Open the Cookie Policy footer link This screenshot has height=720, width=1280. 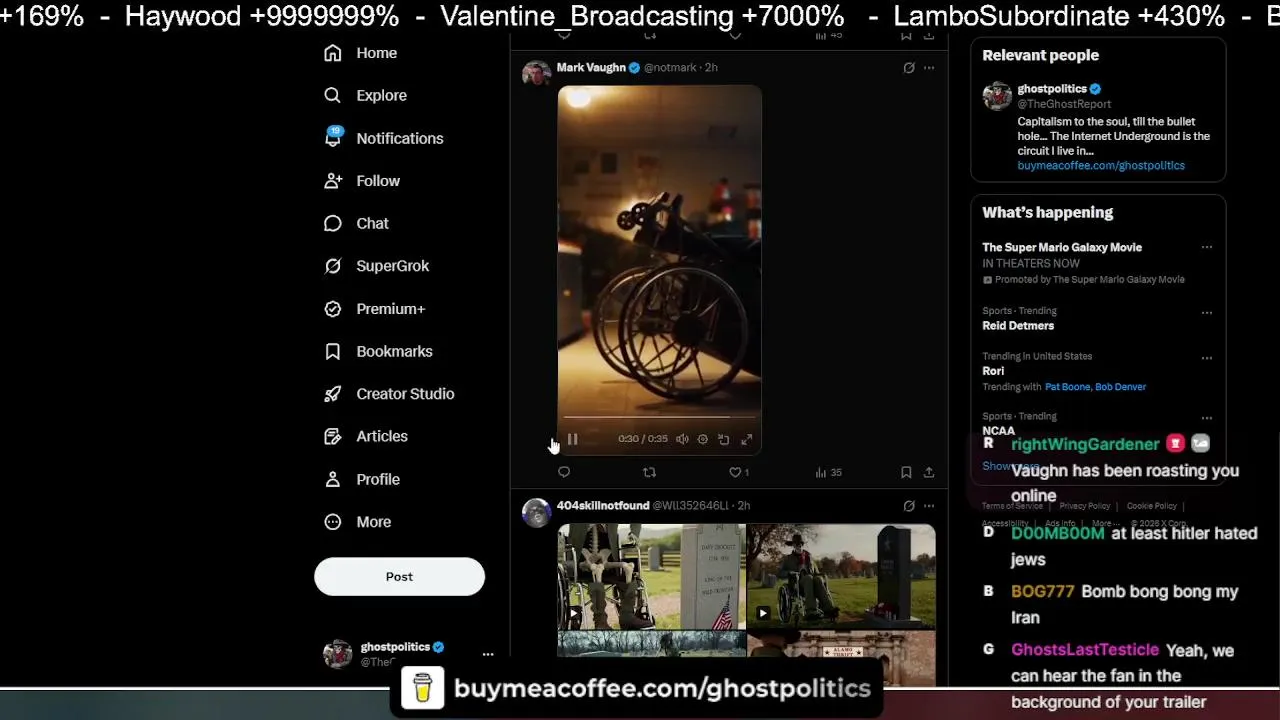[x=1152, y=506]
